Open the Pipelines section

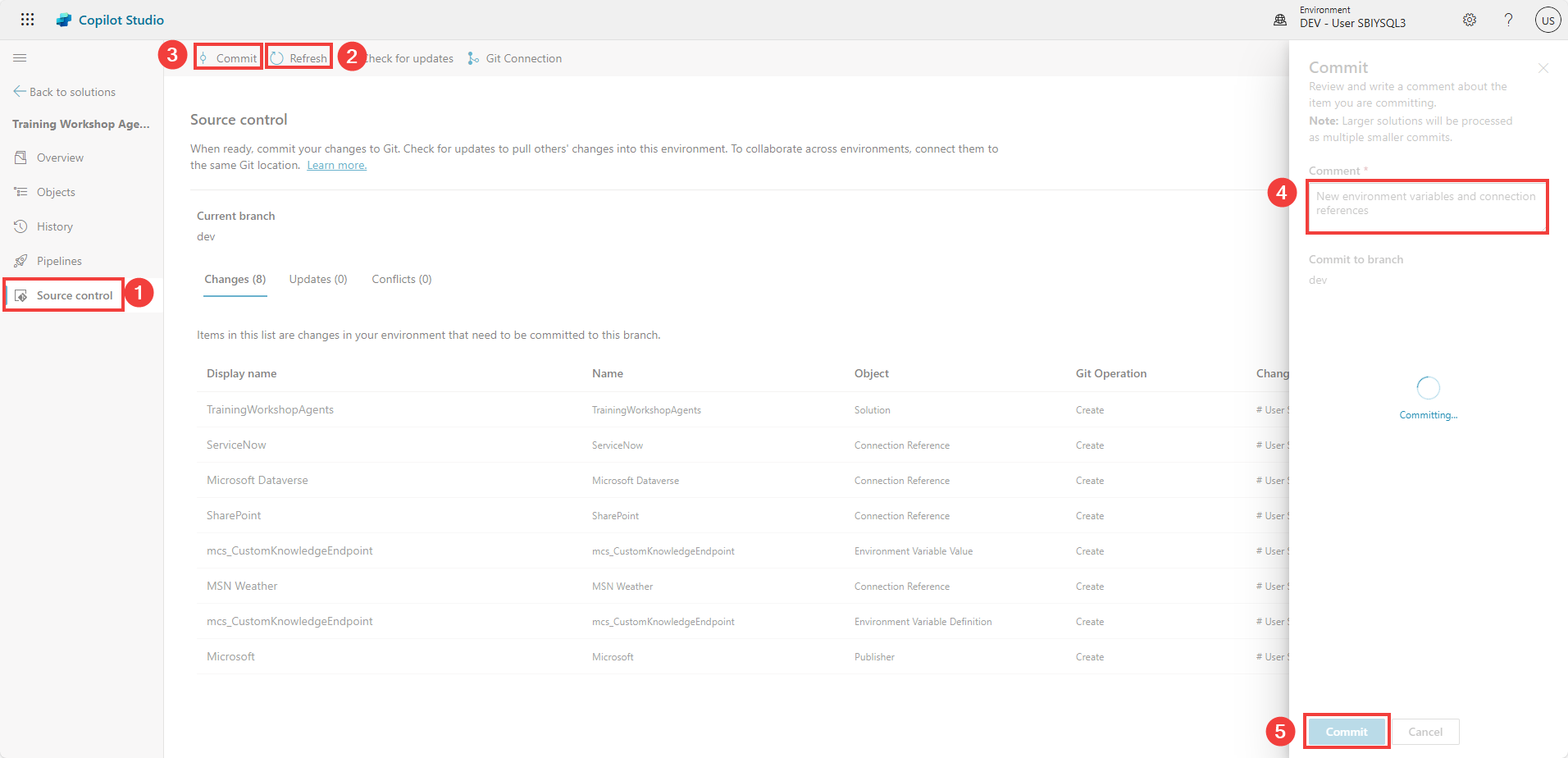(59, 260)
